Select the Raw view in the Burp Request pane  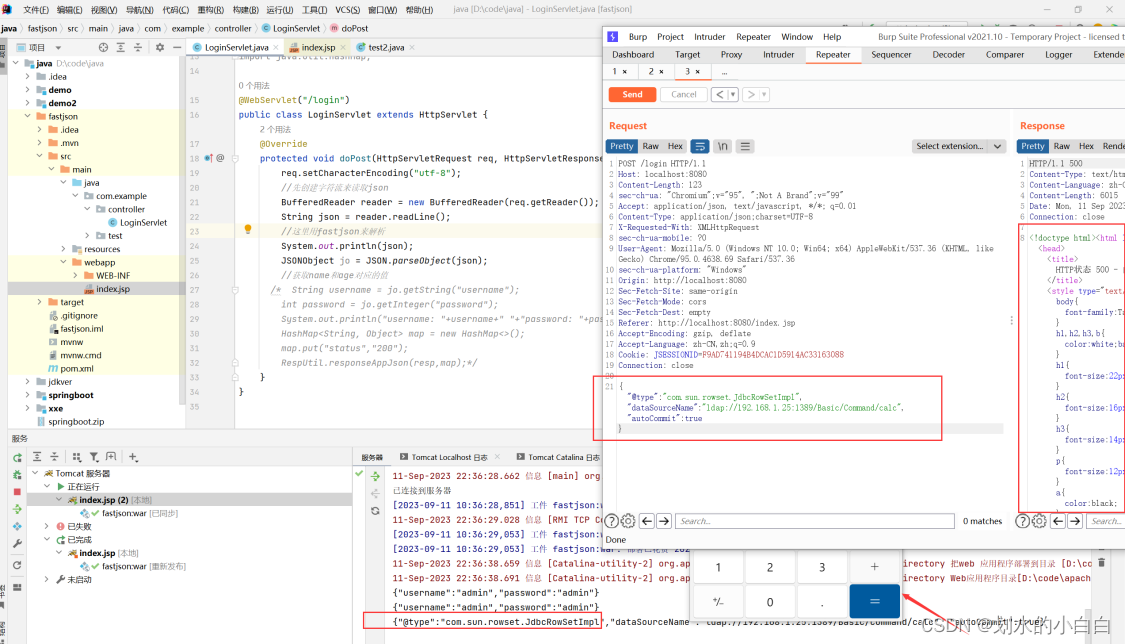651,146
